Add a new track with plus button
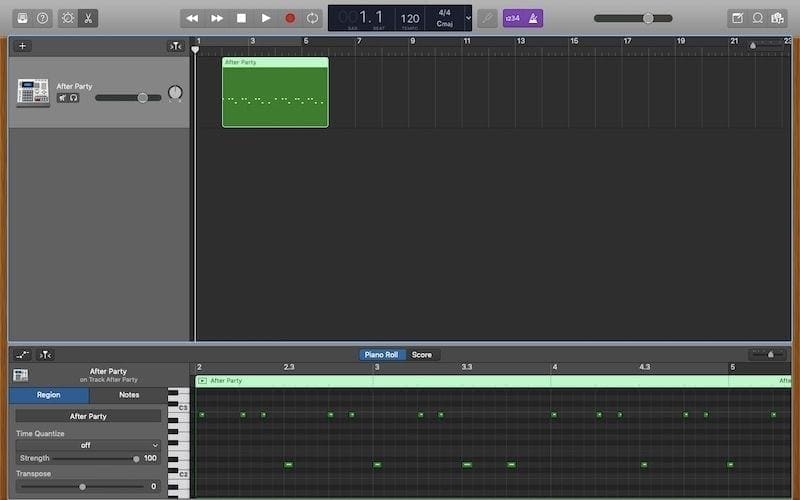 point(22,46)
